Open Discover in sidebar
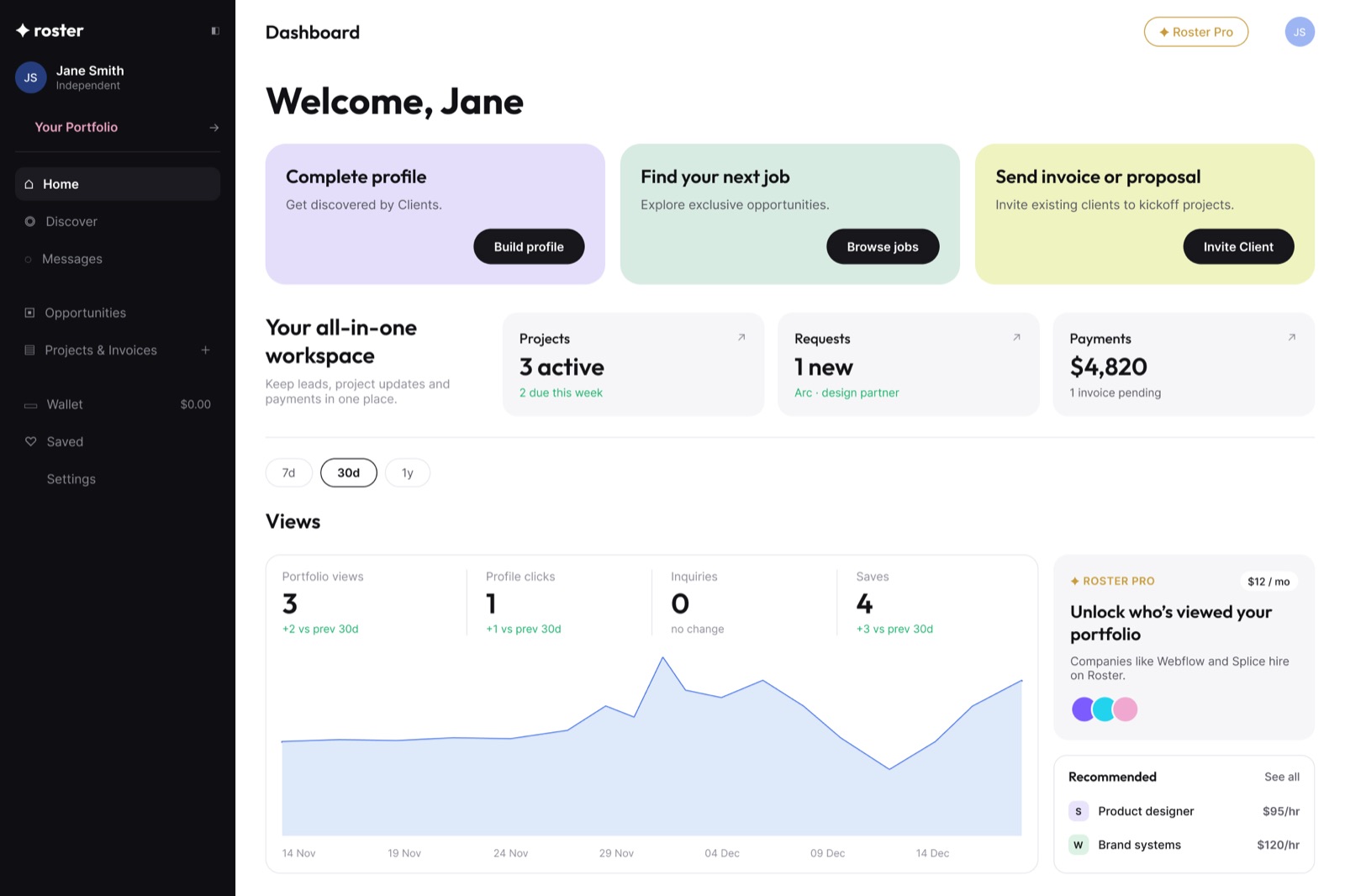 click(x=118, y=221)
